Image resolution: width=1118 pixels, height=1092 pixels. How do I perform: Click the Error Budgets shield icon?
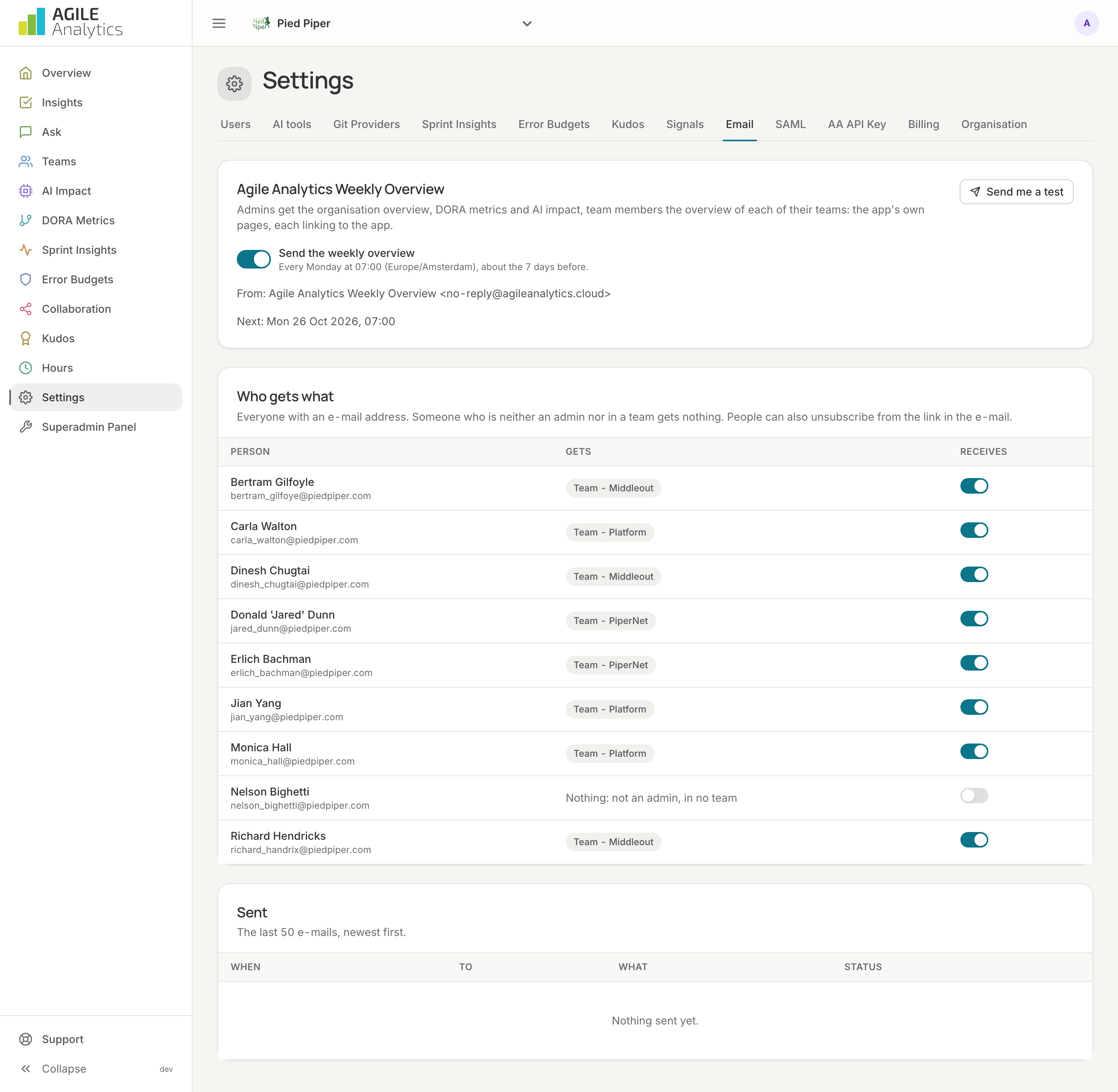click(25, 279)
